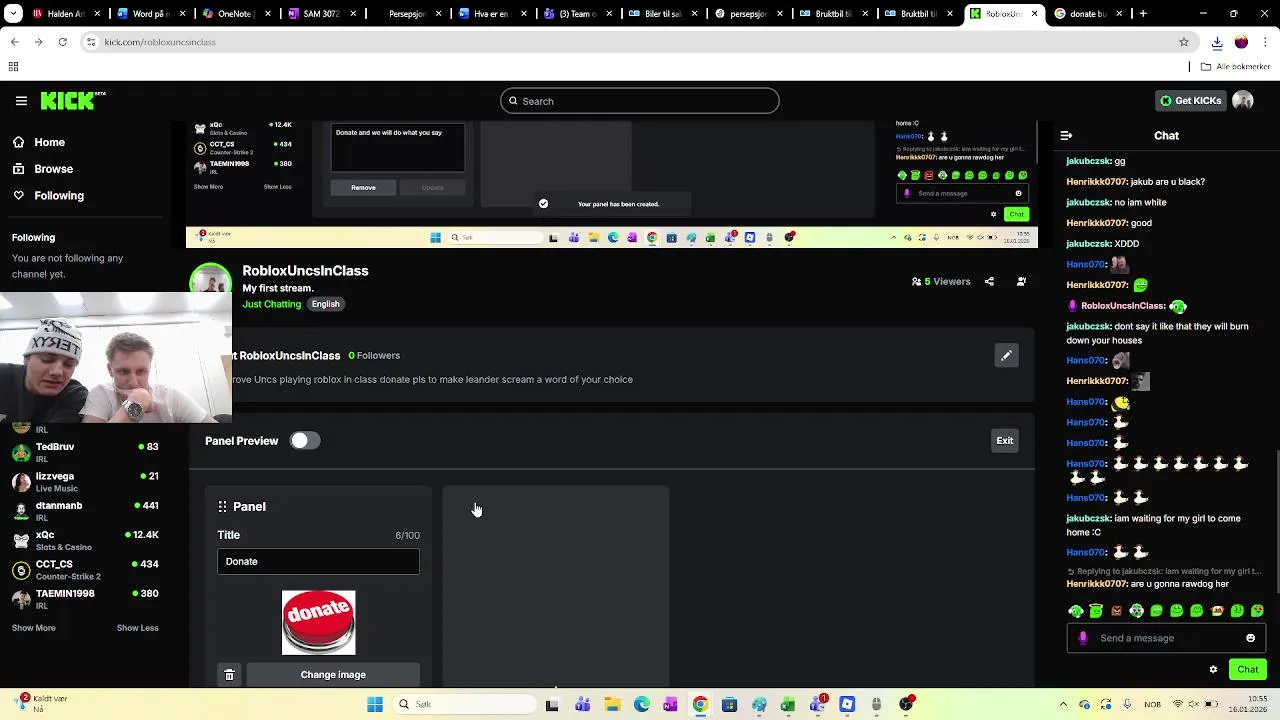
Task: Click the icon right of share
Action: pyautogui.click(x=1021, y=282)
